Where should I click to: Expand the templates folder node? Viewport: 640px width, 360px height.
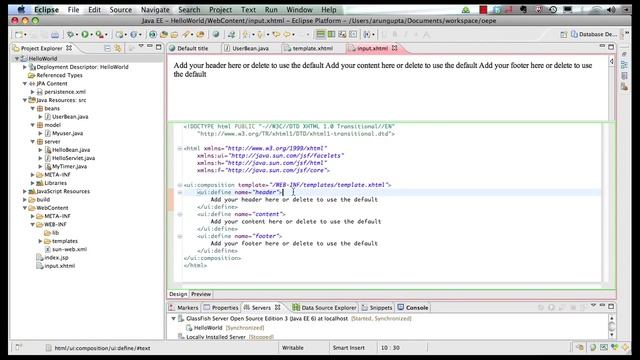click(40, 241)
